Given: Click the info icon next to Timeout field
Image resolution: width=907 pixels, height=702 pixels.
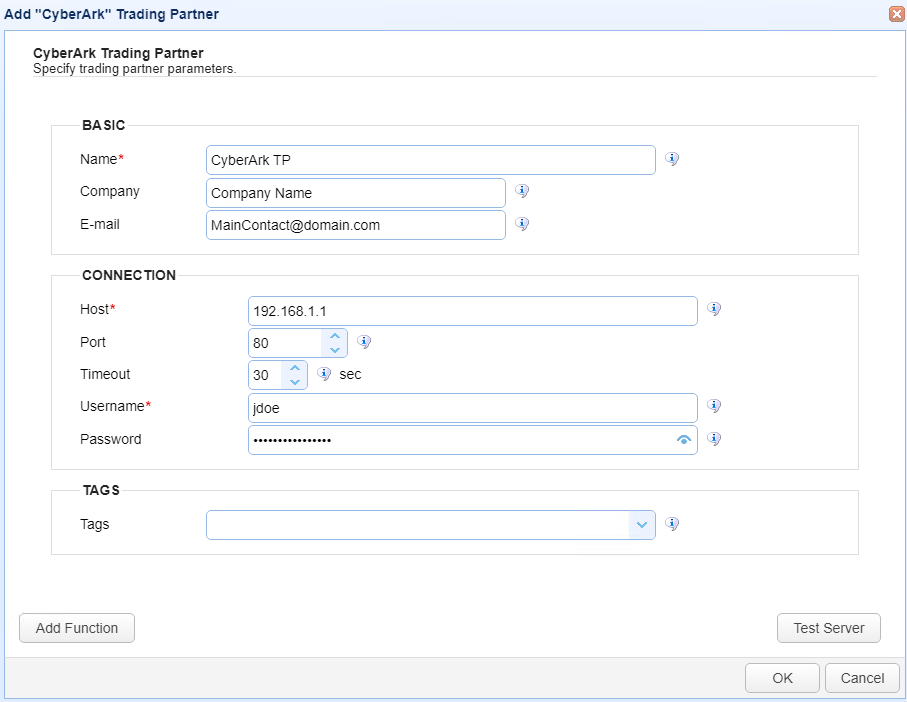Looking at the screenshot, I should pyautogui.click(x=324, y=374).
